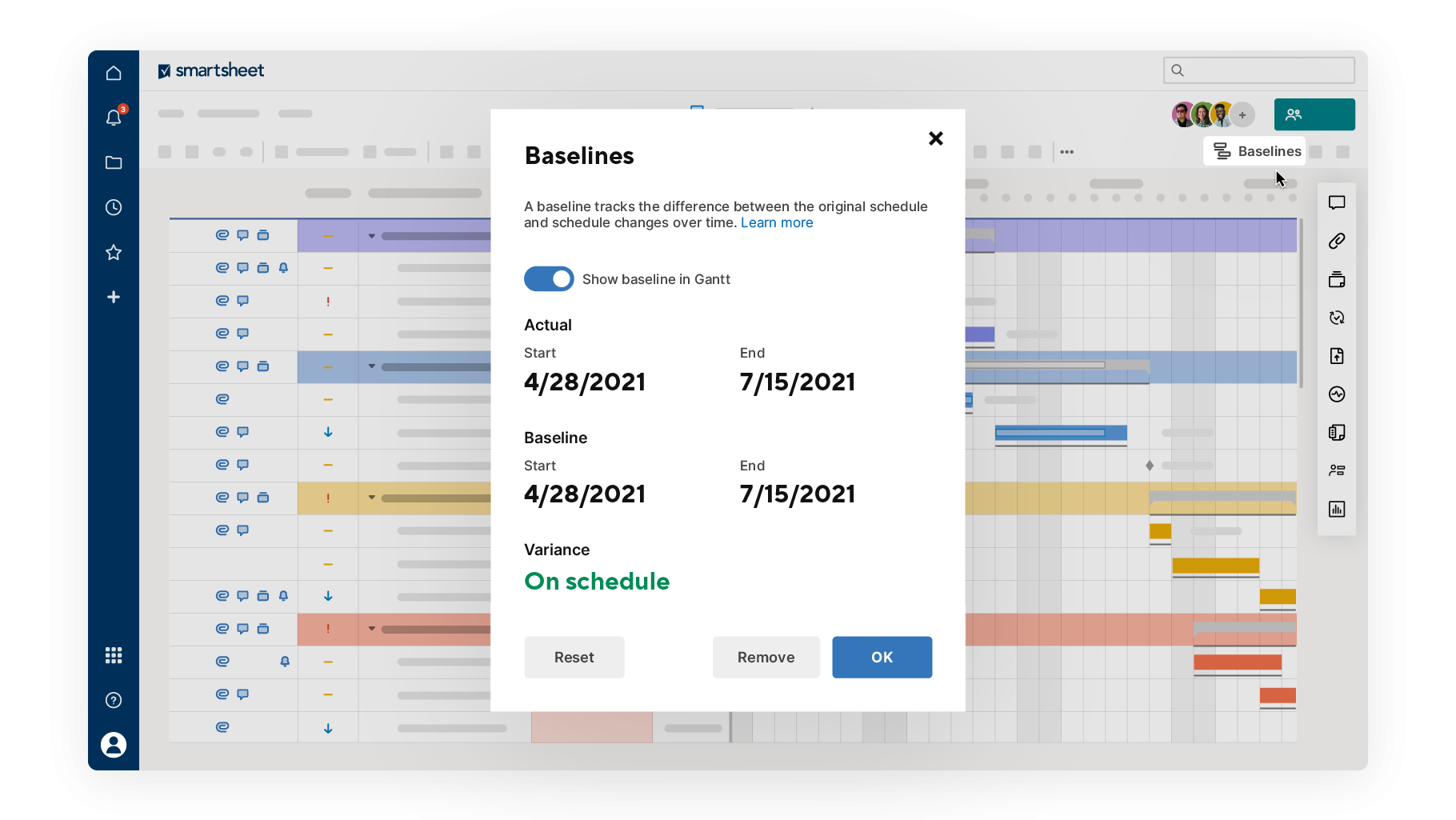1456x820 pixels.
Task: Open the Baselines menu
Action: [x=1254, y=151]
